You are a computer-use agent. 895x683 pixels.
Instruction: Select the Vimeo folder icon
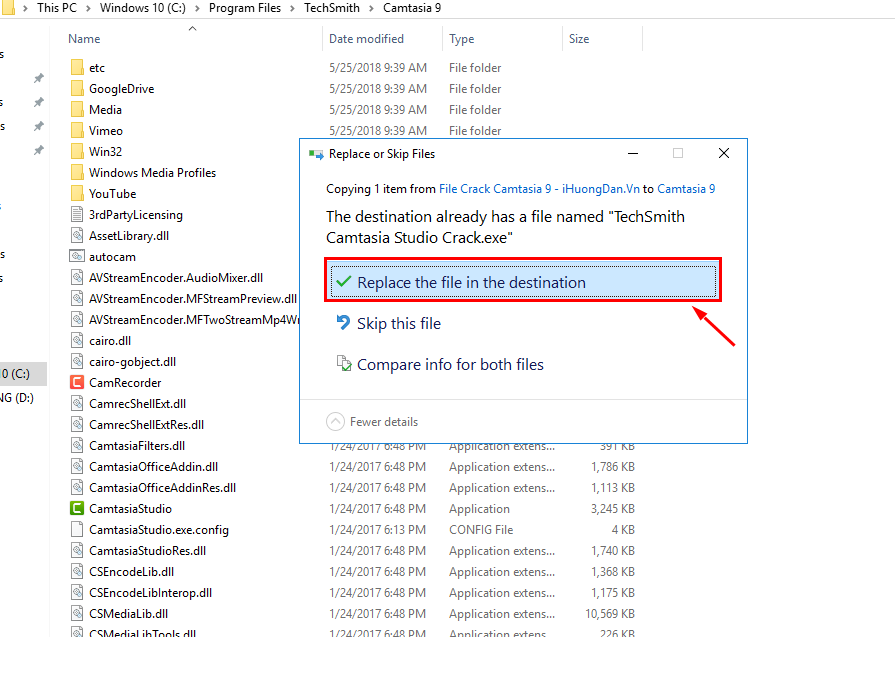77,131
